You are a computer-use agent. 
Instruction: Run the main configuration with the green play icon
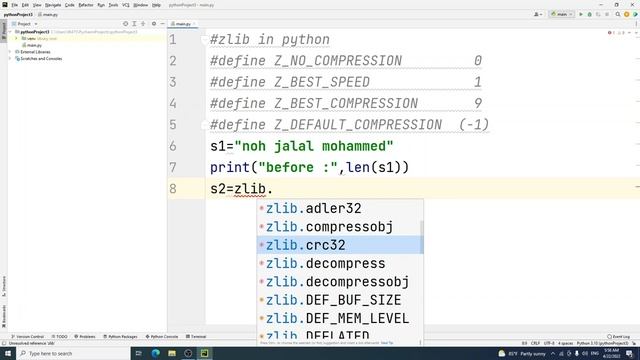click(581, 14)
